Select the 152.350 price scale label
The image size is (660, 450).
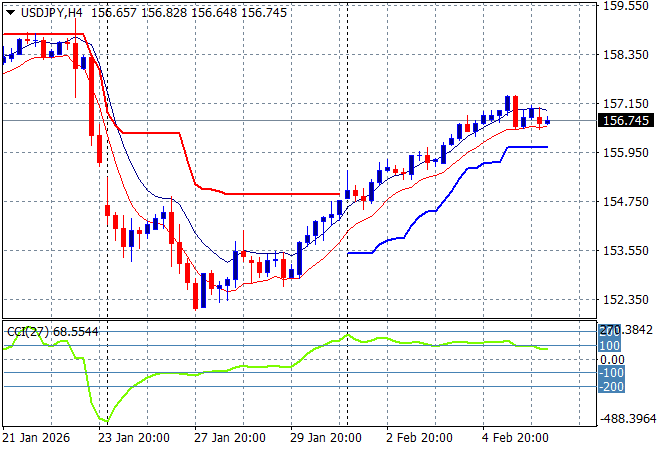(x=626, y=300)
